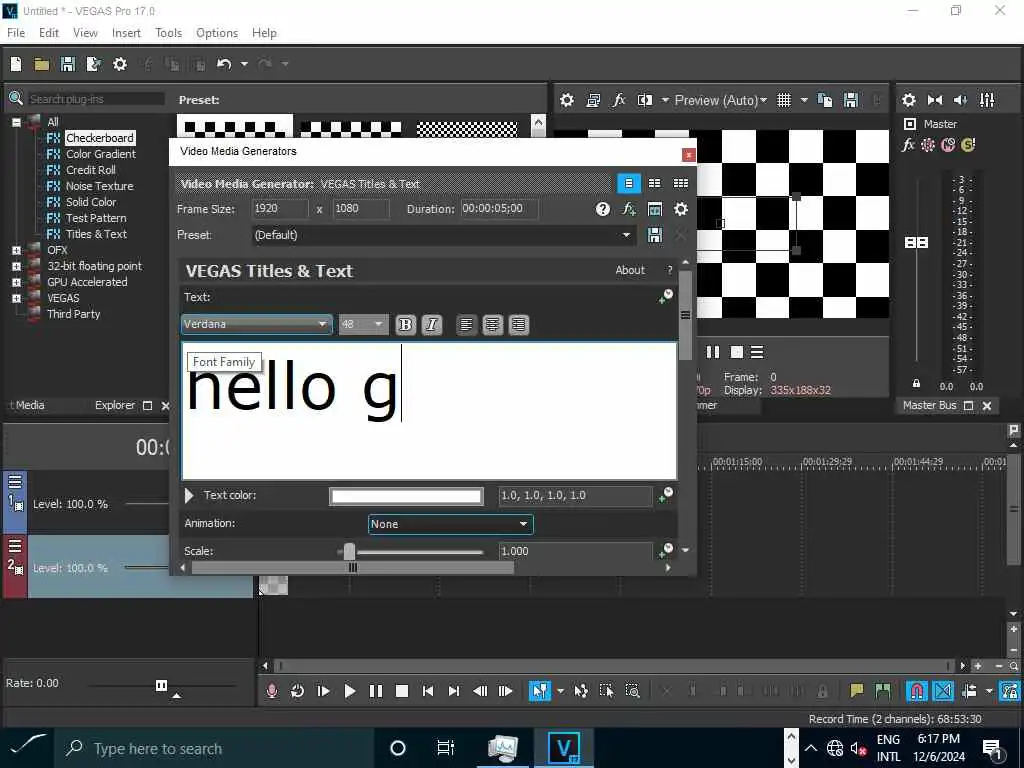Screen dimensions: 1024x768
Task: Go to start of the project
Action: pyautogui.click(x=428, y=691)
